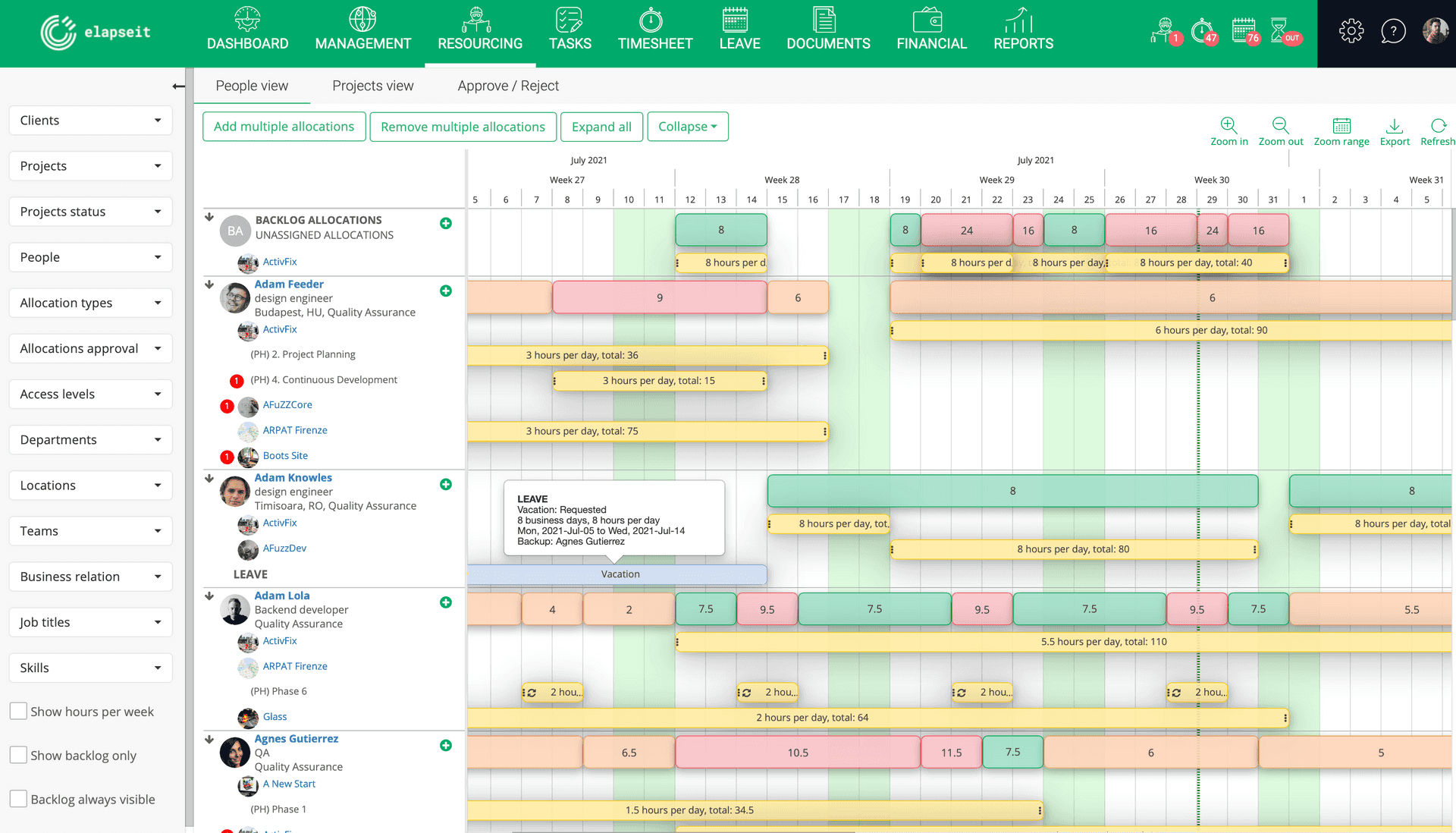Click the Resourcing navigation icon
The image size is (1456, 833).
(481, 19)
